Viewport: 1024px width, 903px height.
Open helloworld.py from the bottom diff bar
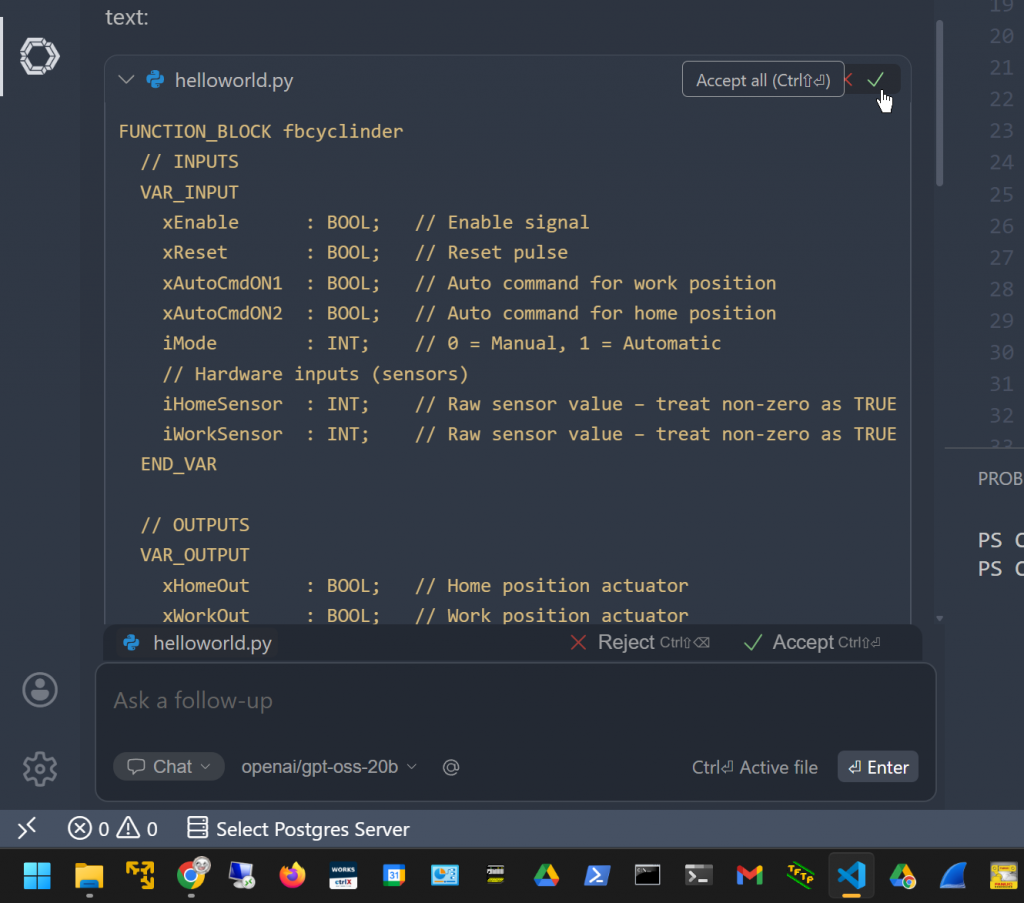(211, 643)
